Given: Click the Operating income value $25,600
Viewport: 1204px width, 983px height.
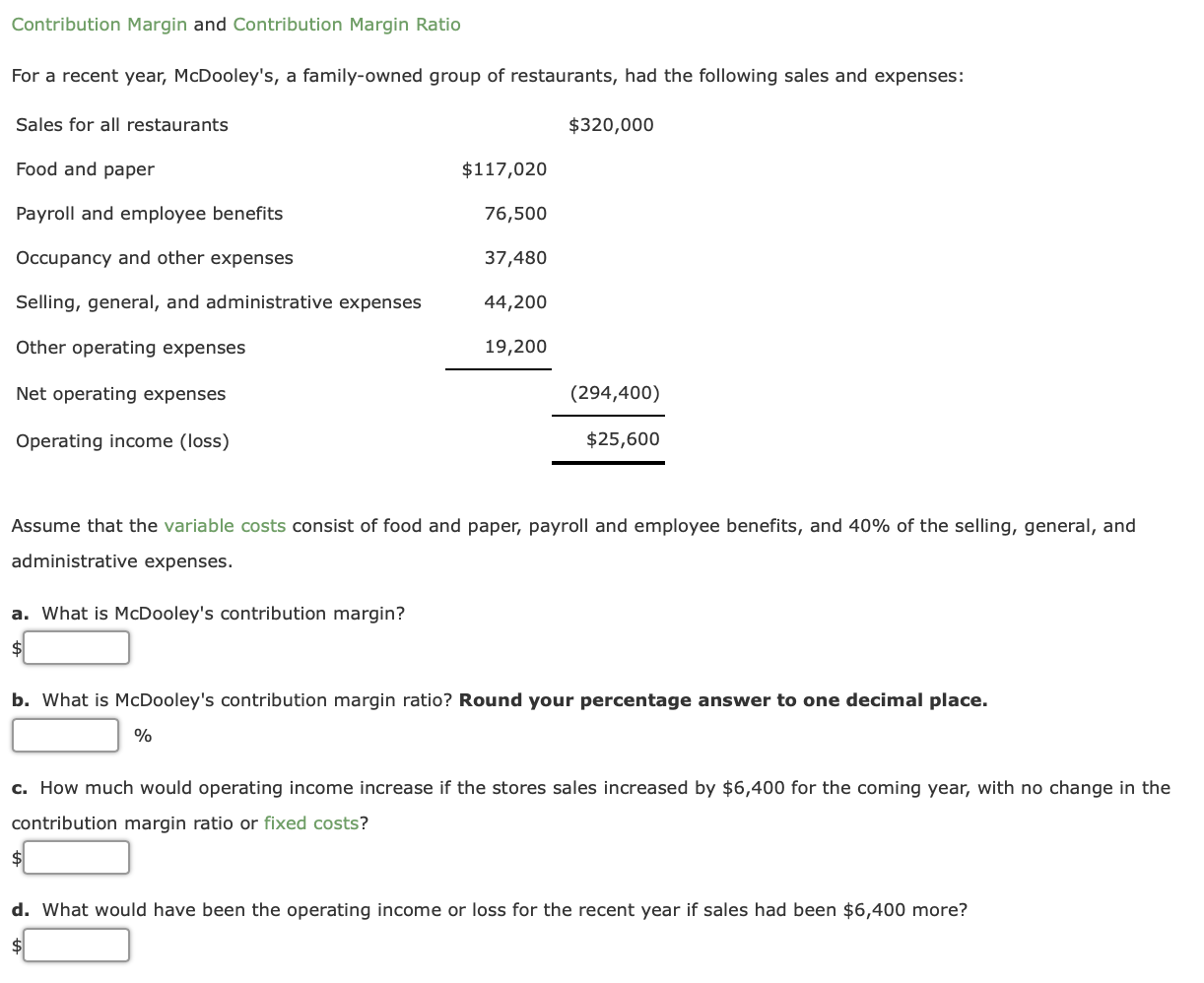Looking at the screenshot, I should pos(623,438).
